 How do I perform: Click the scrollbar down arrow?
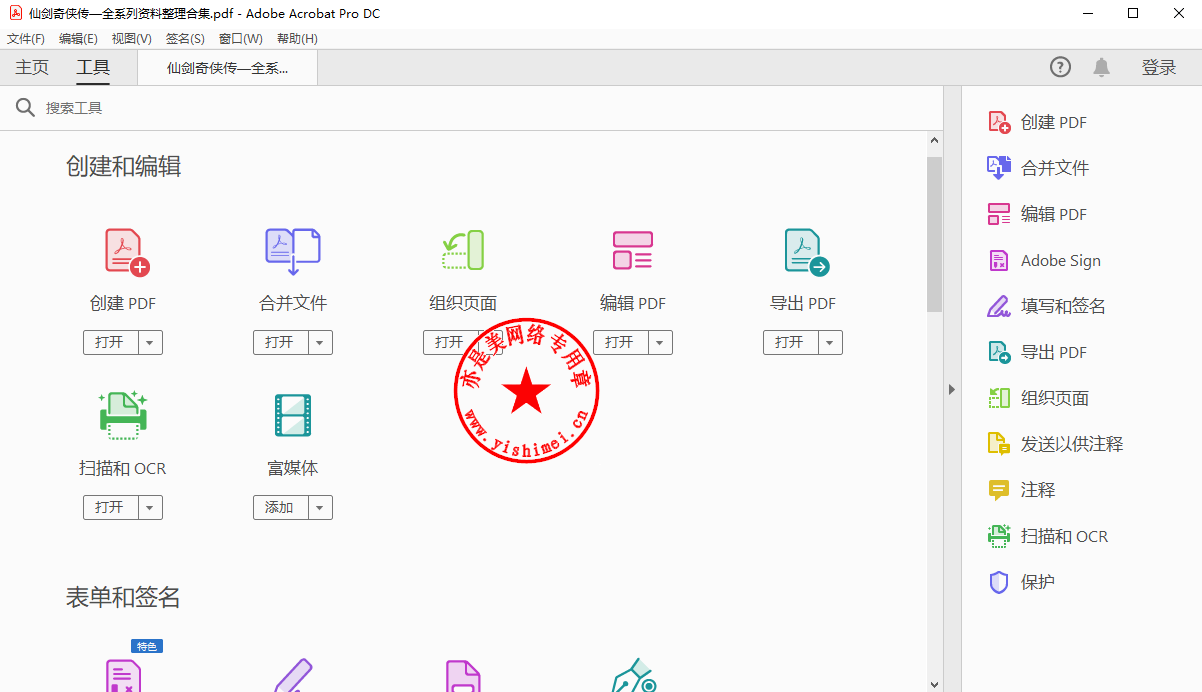(x=934, y=684)
